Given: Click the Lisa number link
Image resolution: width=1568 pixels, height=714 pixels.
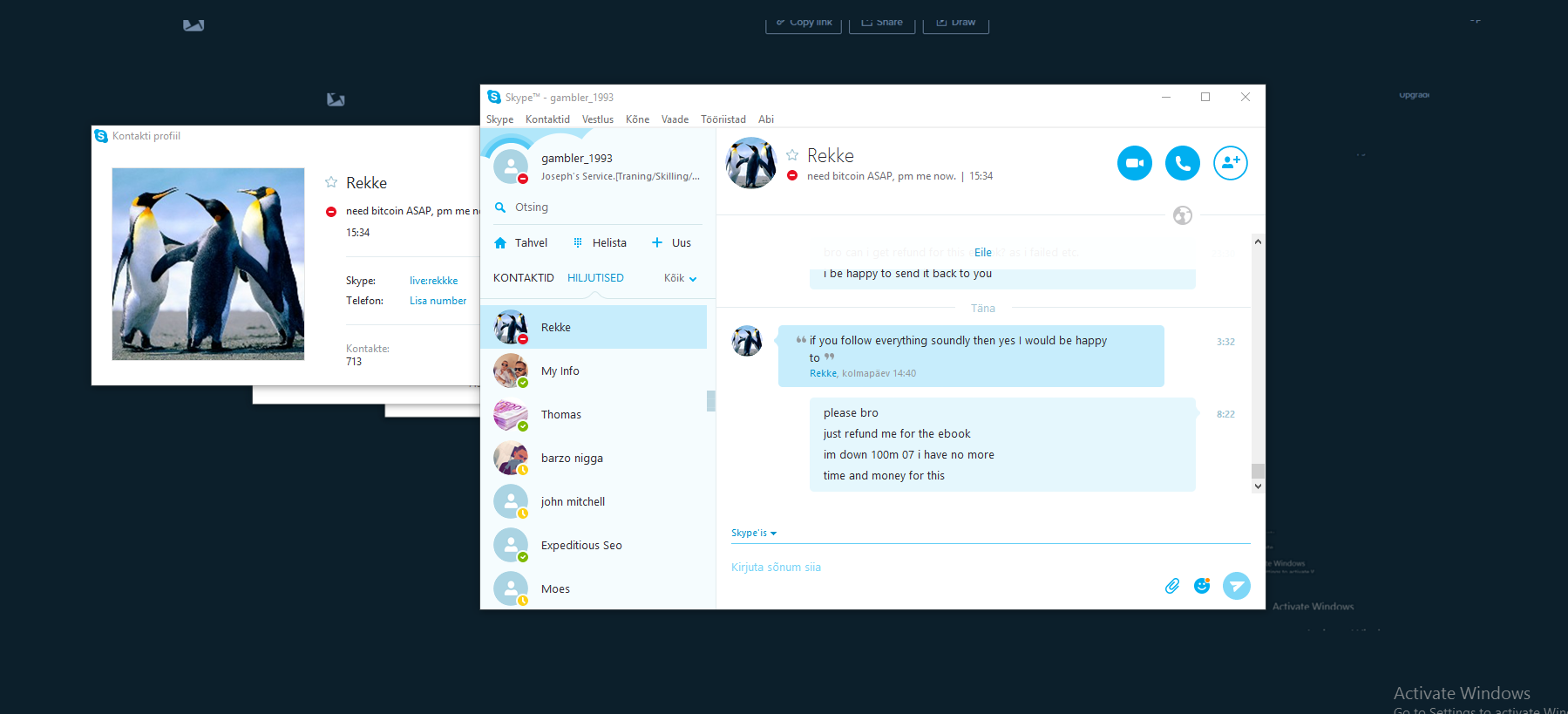Looking at the screenshot, I should point(438,301).
